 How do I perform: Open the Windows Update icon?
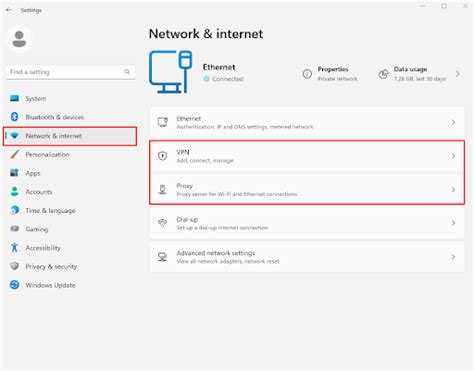click(x=14, y=285)
